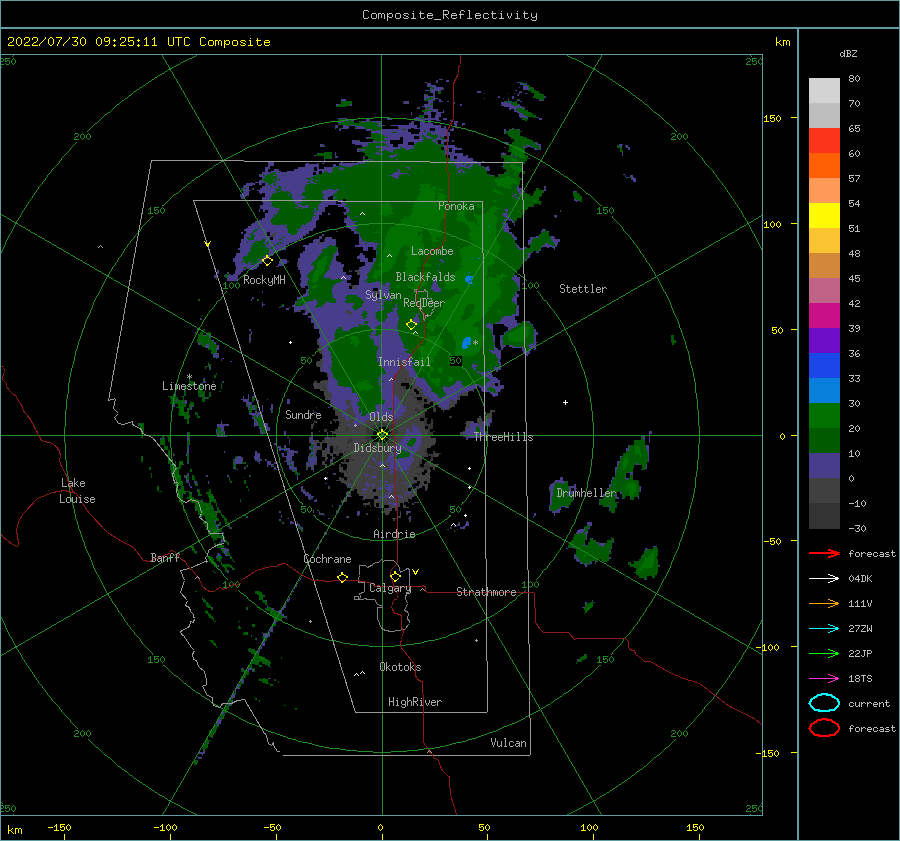Click the red forecast arrow in the legend
Viewport: 900px width, 841px height.
click(x=824, y=553)
